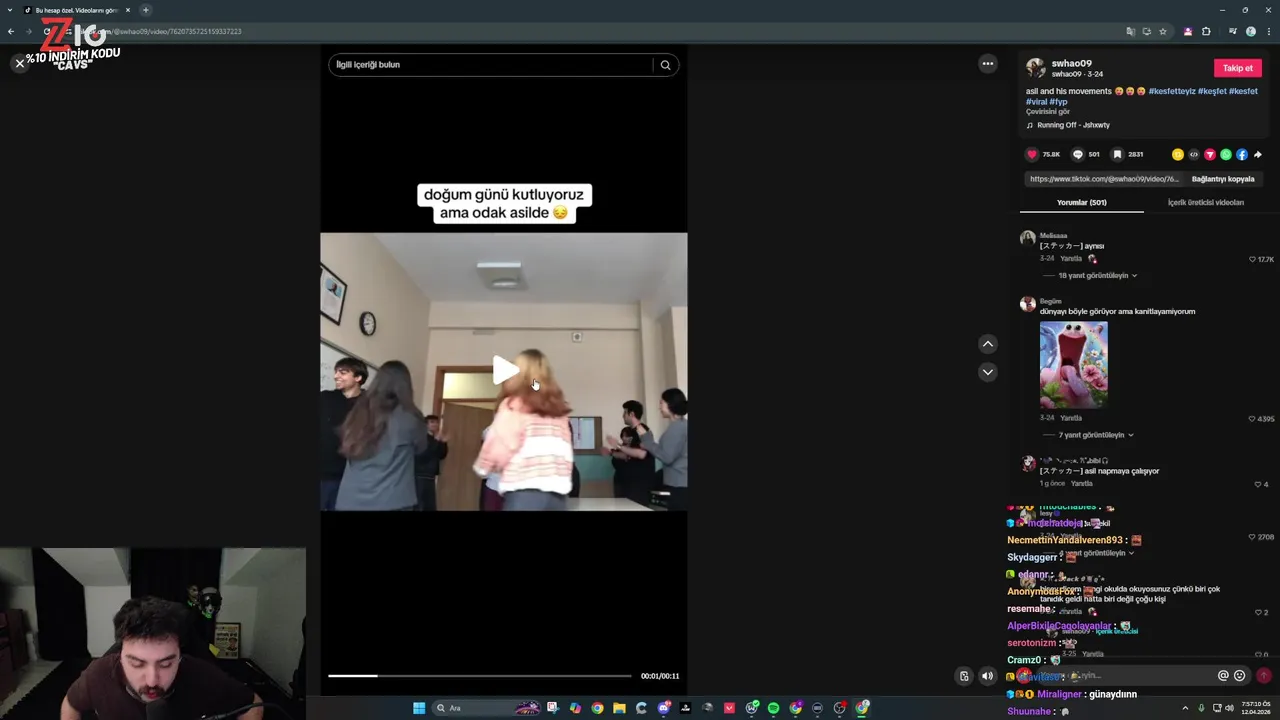Screen dimensions: 1280x720
Task: Toggle auto-scroll icon beside volume
Action: pos(964,676)
